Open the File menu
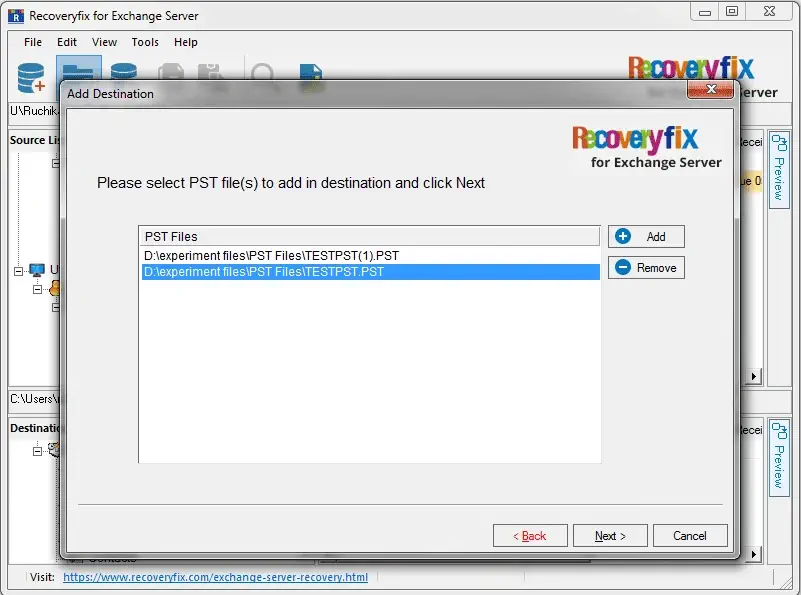This screenshot has height=595, width=801. tap(33, 42)
